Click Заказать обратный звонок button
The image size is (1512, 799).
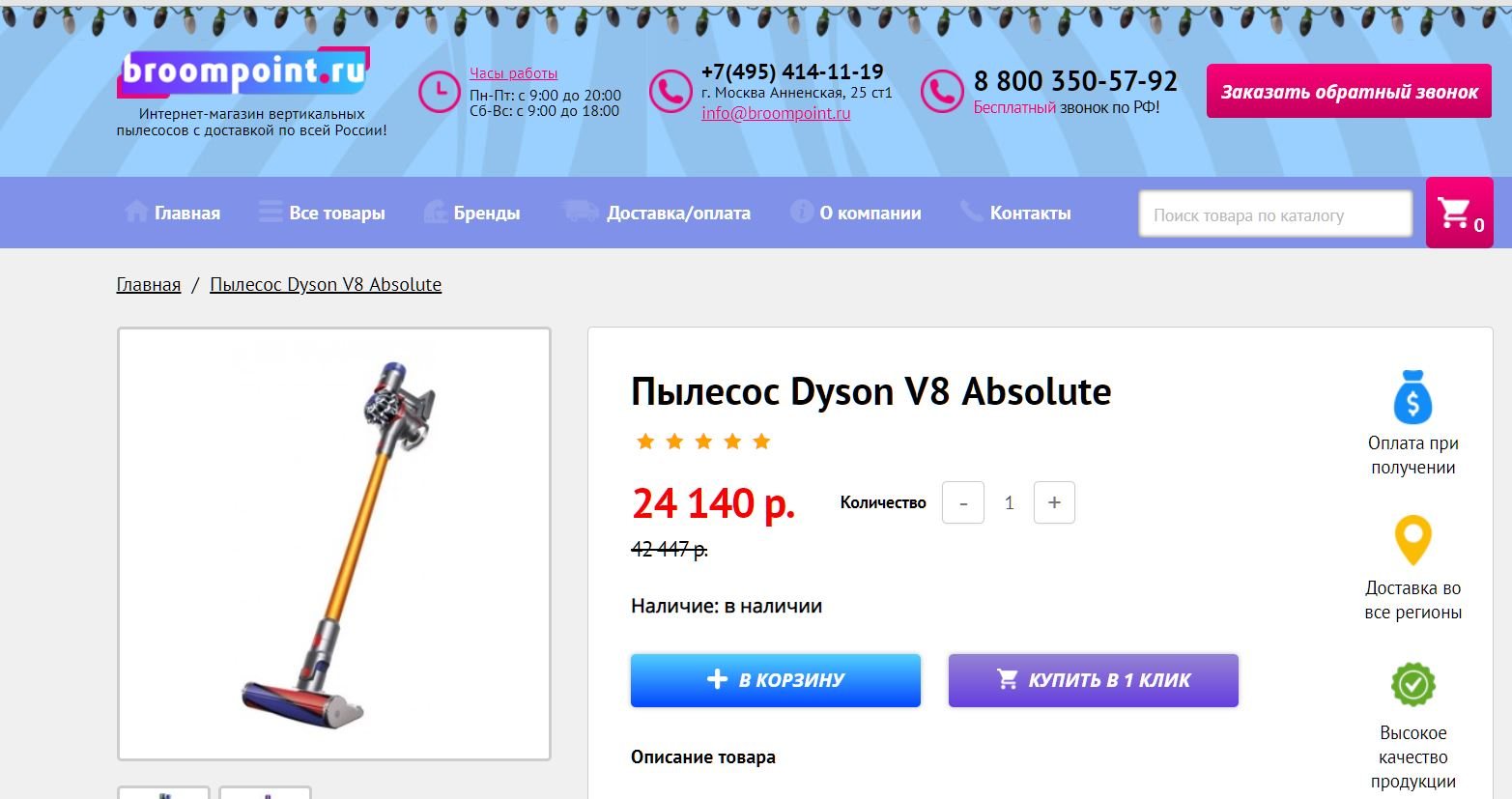point(1349,92)
